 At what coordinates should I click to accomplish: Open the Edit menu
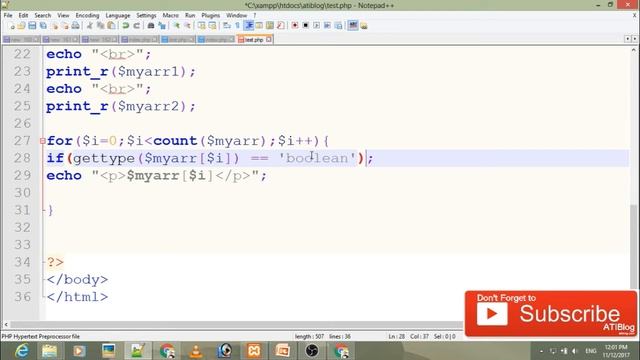pyautogui.click(x=23, y=15)
